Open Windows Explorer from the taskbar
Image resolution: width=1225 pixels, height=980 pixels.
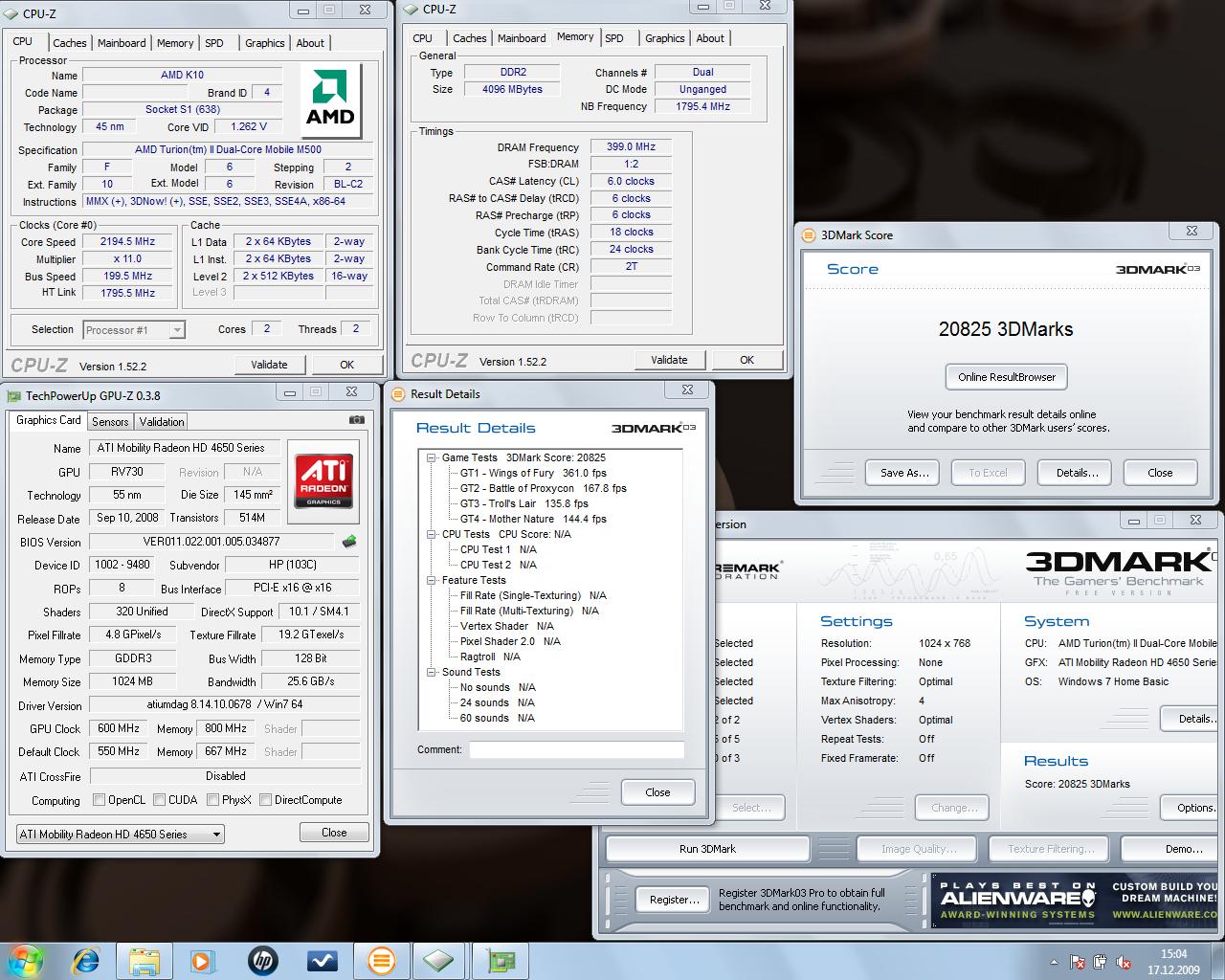click(145, 960)
